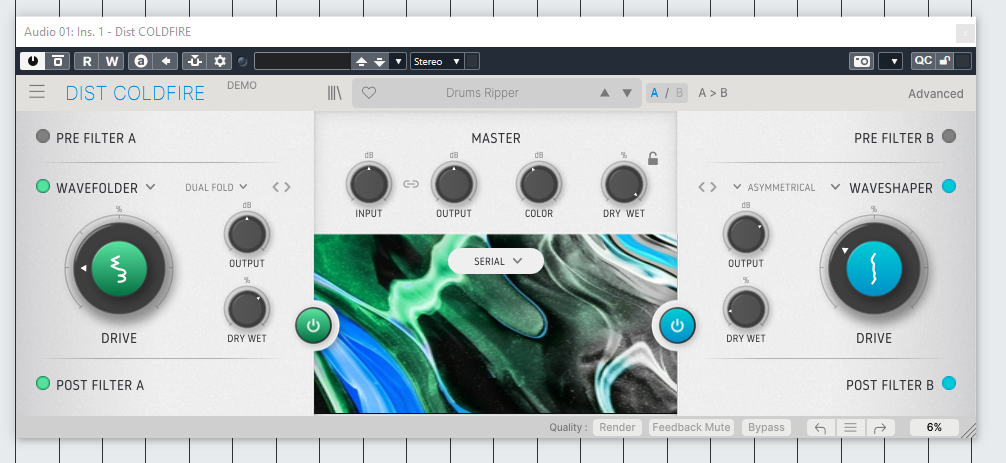Click the blue Waveshaper Drive knob

pos(874,269)
